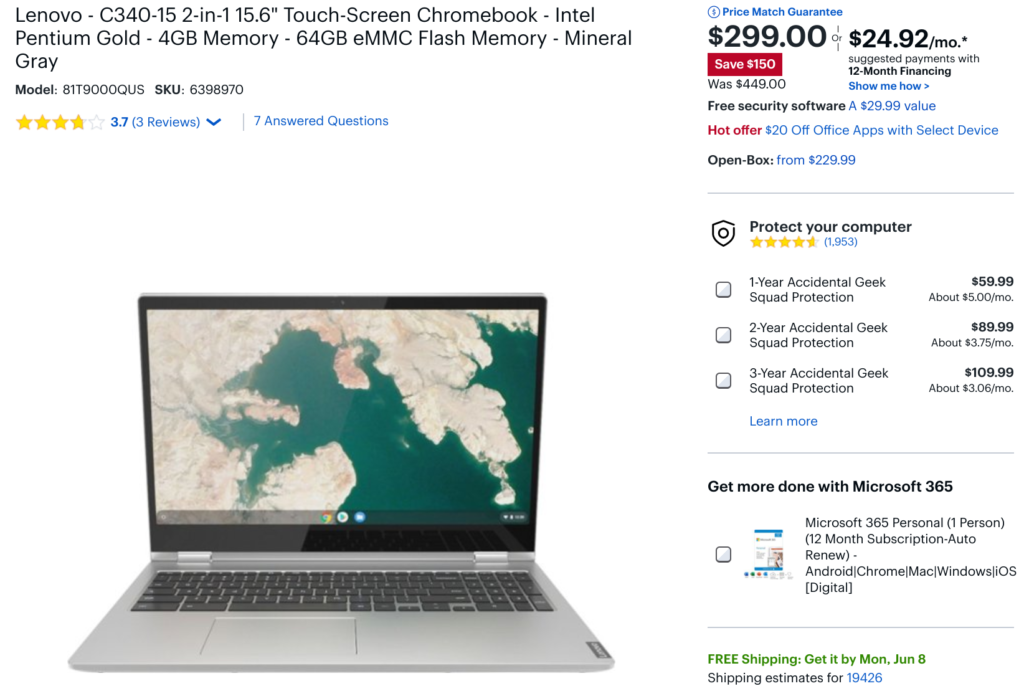The height and width of the screenshot is (686, 1024).
Task: Click the Geek Squad protection star rating
Action: (784, 242)
